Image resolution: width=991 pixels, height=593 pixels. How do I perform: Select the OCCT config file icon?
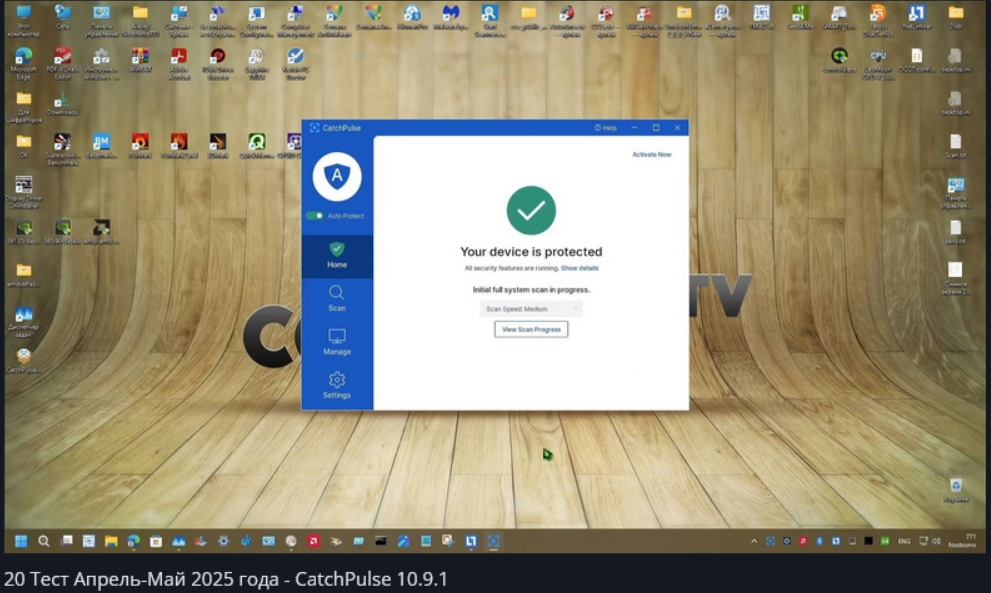click(x=916, y=61)
